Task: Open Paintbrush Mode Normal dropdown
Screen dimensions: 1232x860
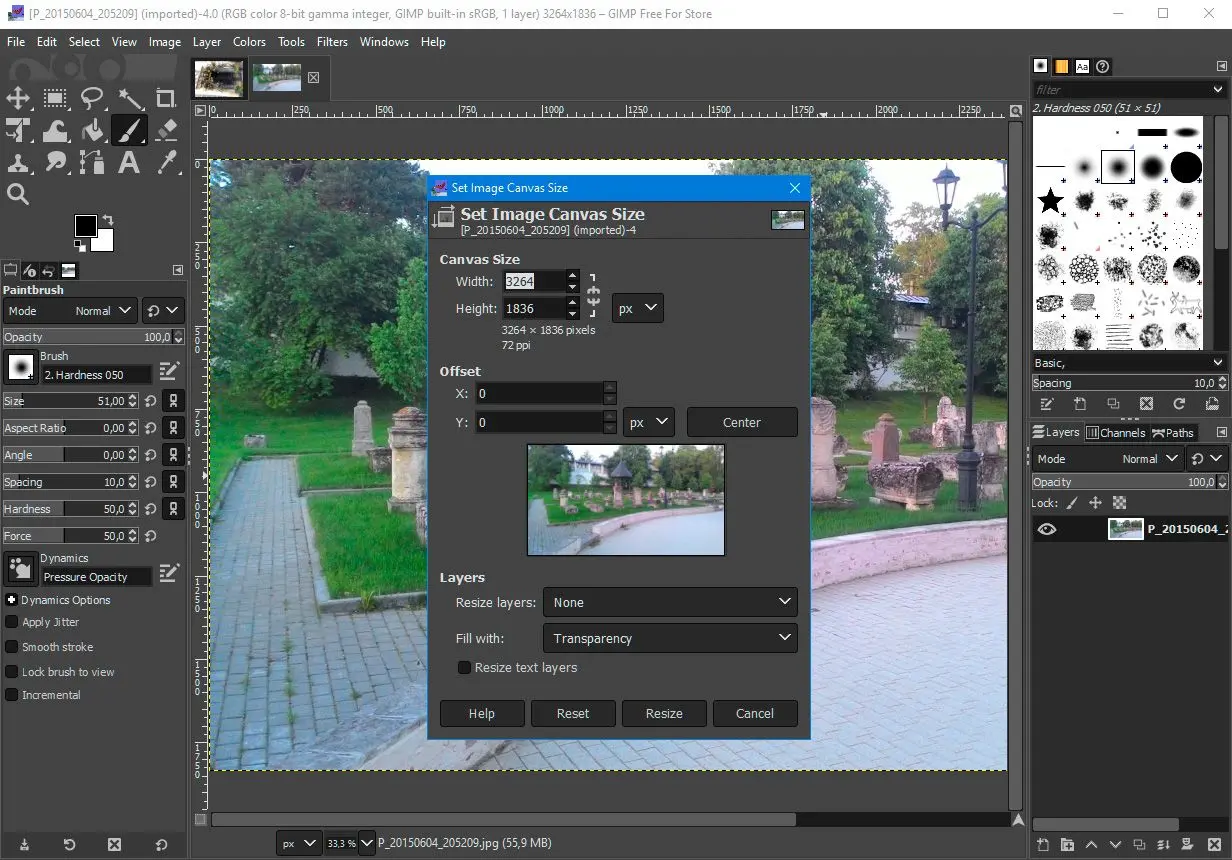Action: tap(70, 311)
